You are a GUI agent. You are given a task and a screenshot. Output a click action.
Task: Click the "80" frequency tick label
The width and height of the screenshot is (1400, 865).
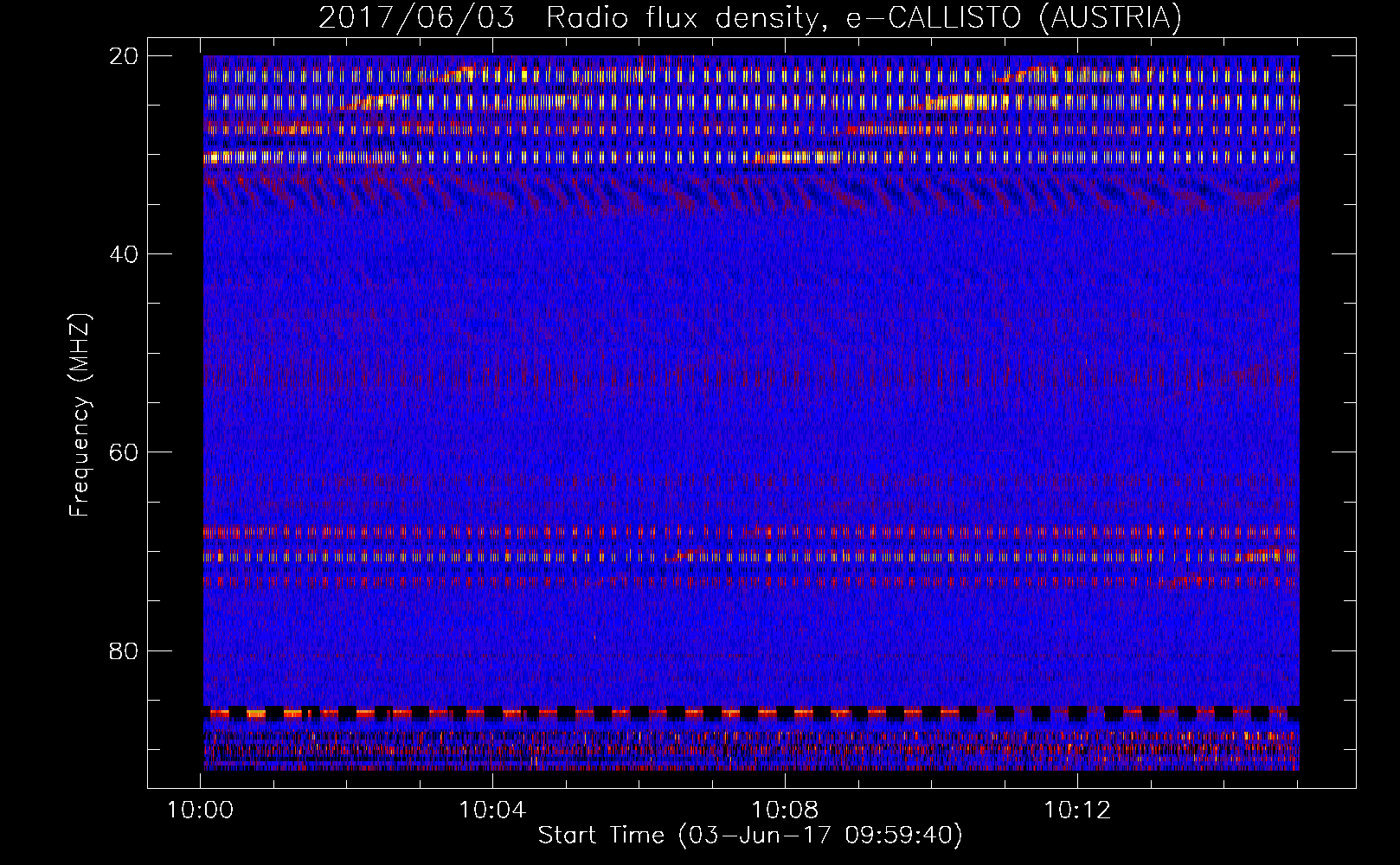(124, 650)
